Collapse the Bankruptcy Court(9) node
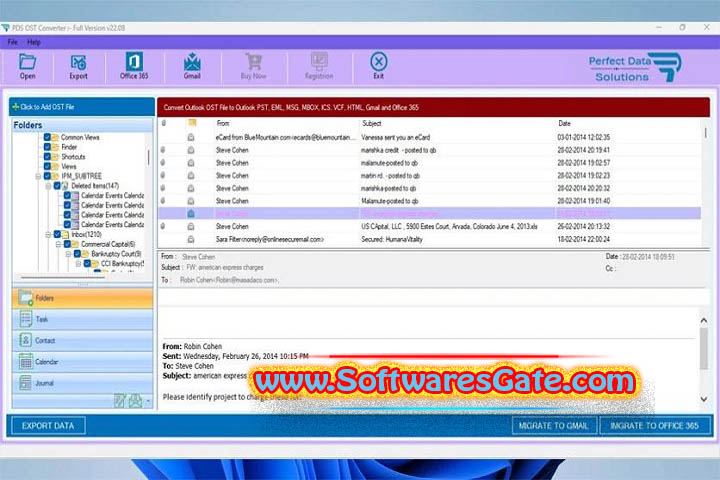Image resolution: width=720 pixels, height=480 pixels. pos(68,254)
